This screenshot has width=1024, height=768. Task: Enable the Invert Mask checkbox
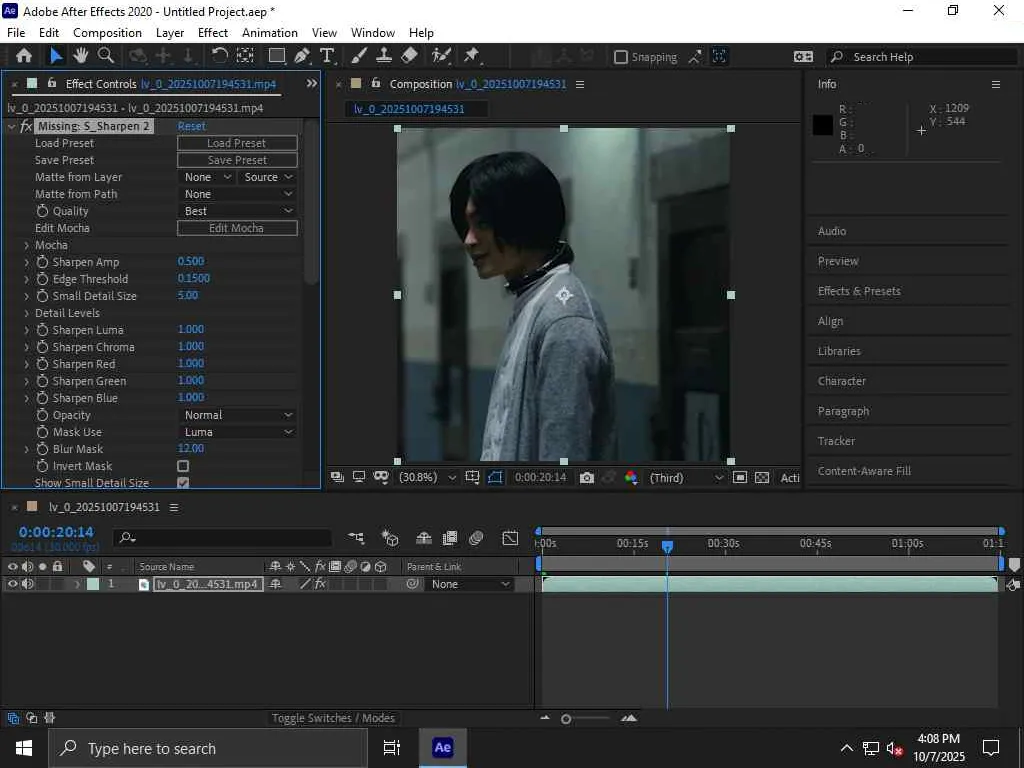[183, 466]
